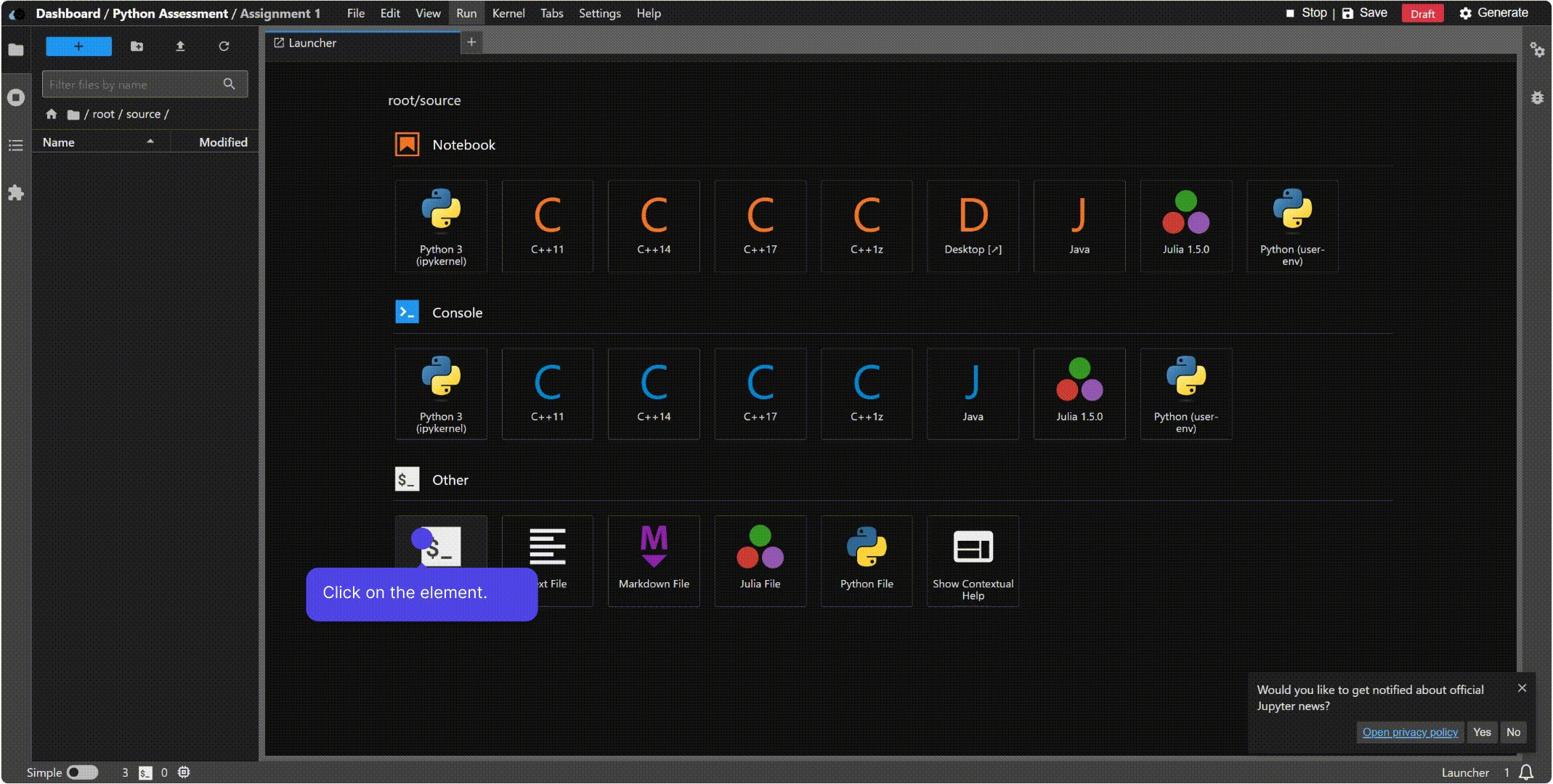Start a Python (user-env) console
The width and height of the screenshot is (1553, 784).
pos(1185,393)
